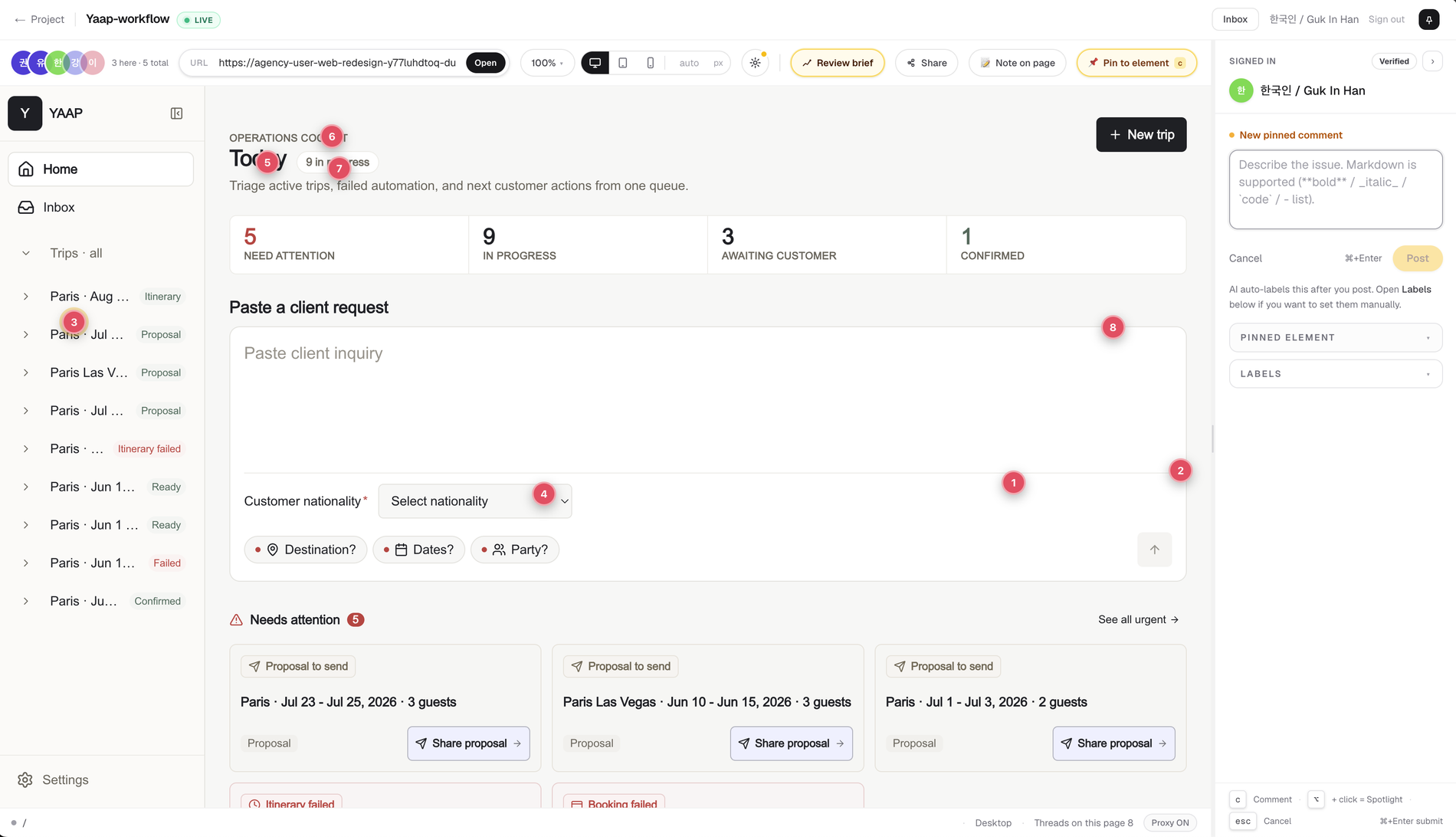Click the Destination? chip
Image resolution: width=1456 pixels, height=837 pixels.
pos(306,550)
